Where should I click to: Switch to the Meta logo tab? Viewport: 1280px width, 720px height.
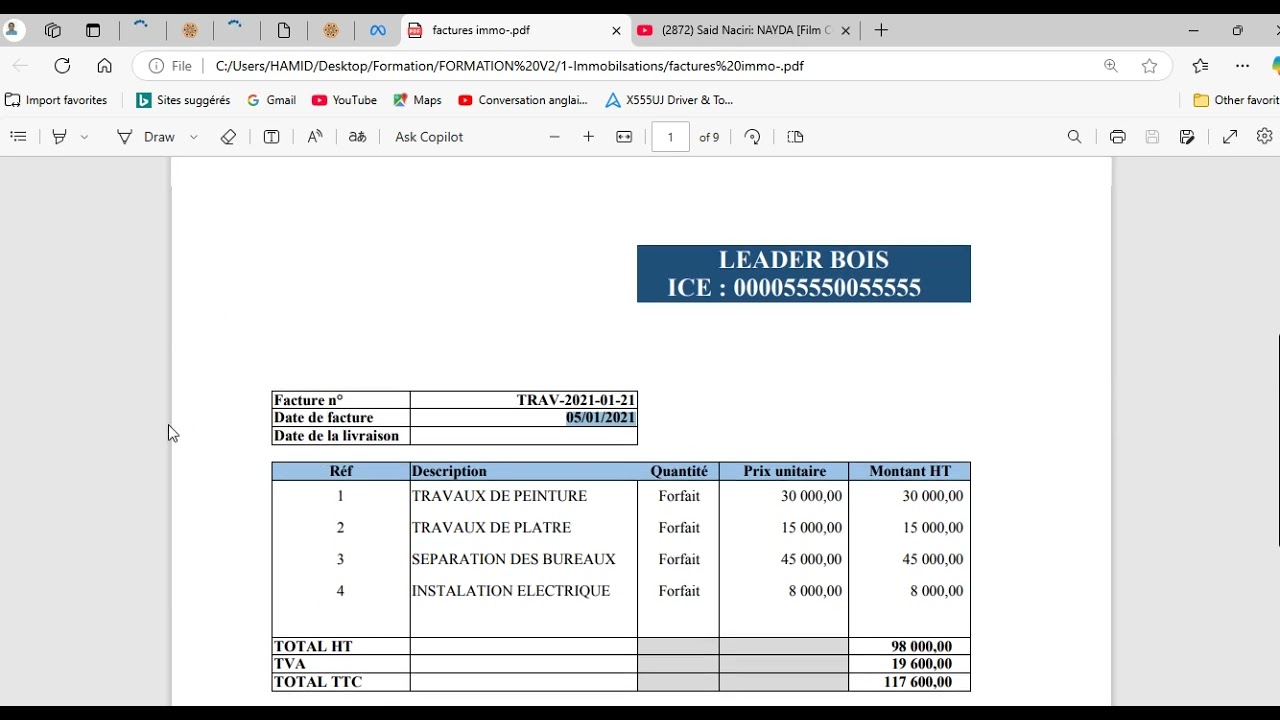(378, 30)
